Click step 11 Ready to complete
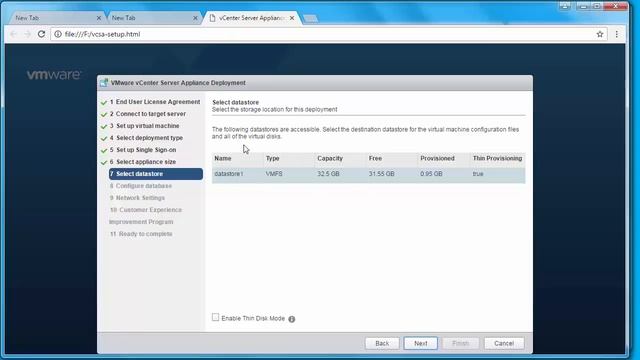 pos(141,234)
